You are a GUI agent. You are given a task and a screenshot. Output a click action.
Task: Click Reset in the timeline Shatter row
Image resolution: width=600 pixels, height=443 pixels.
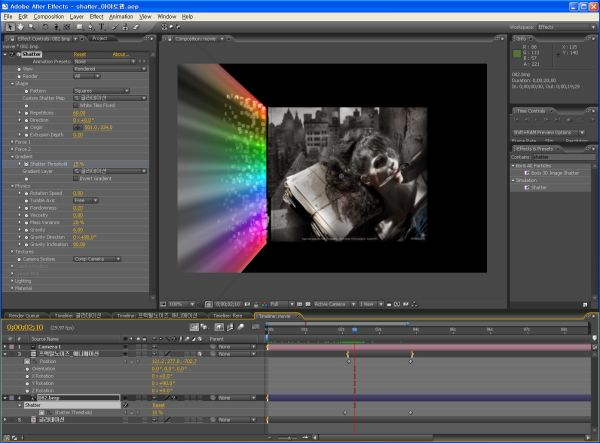tap(158, 405)
